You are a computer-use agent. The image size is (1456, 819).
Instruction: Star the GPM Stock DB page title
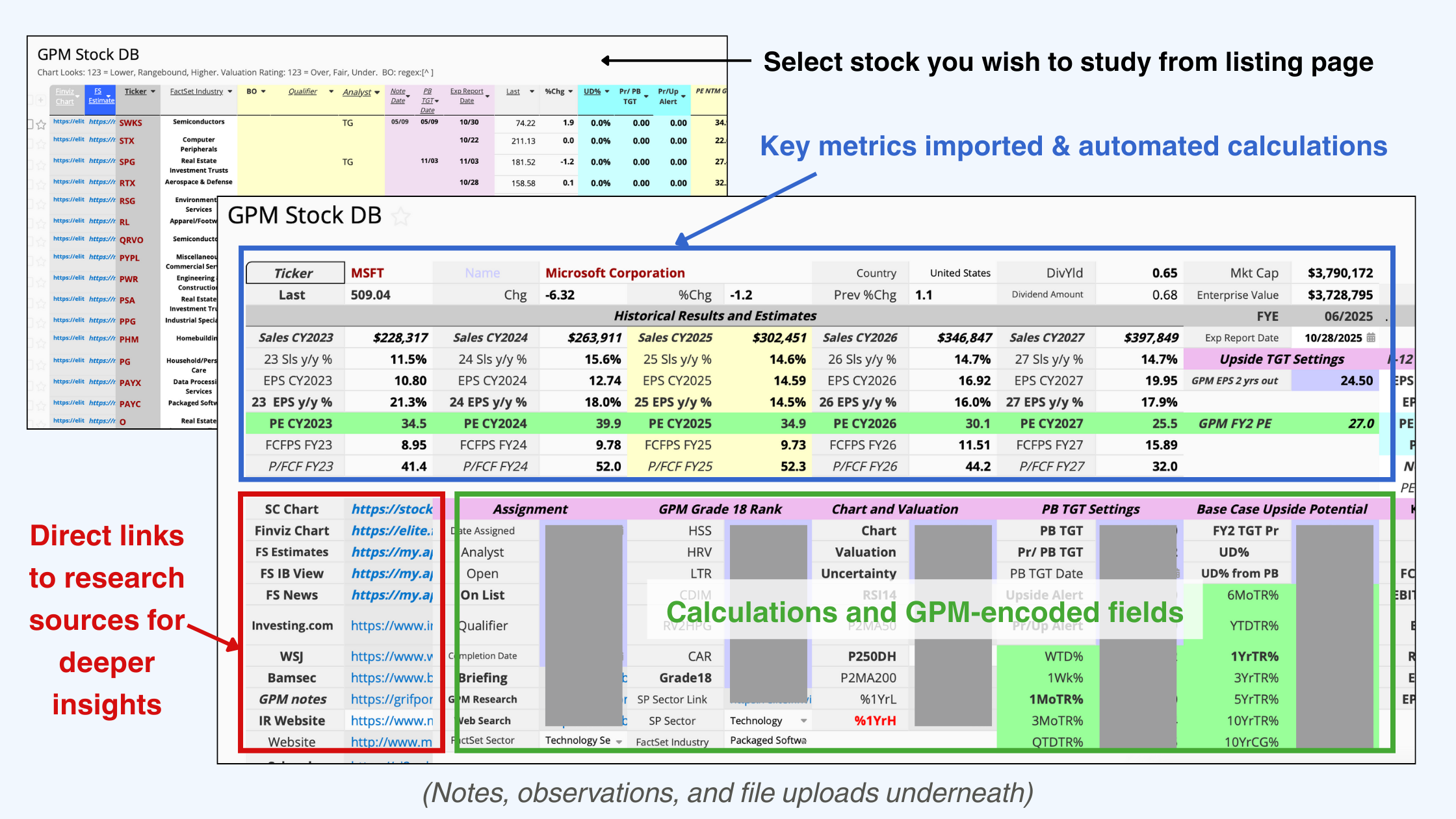(x=401, y=216)
